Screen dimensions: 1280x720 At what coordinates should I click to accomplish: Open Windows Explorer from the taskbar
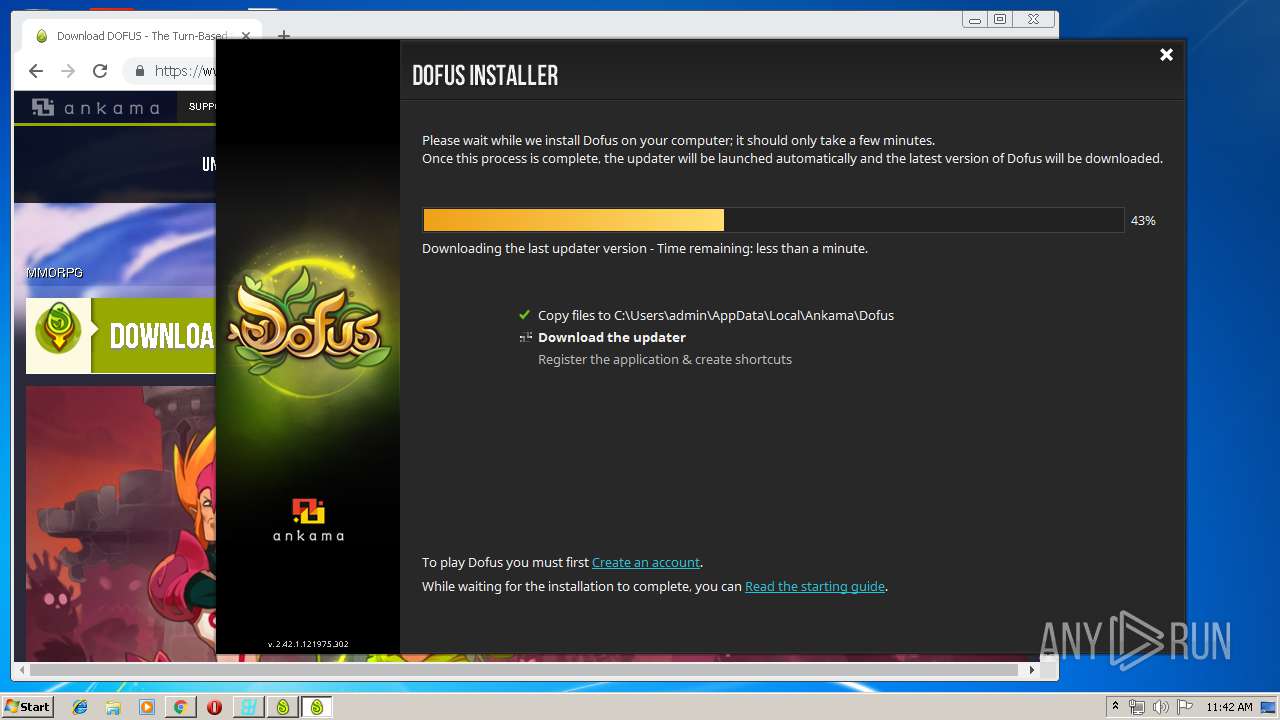tap(113, 707)
